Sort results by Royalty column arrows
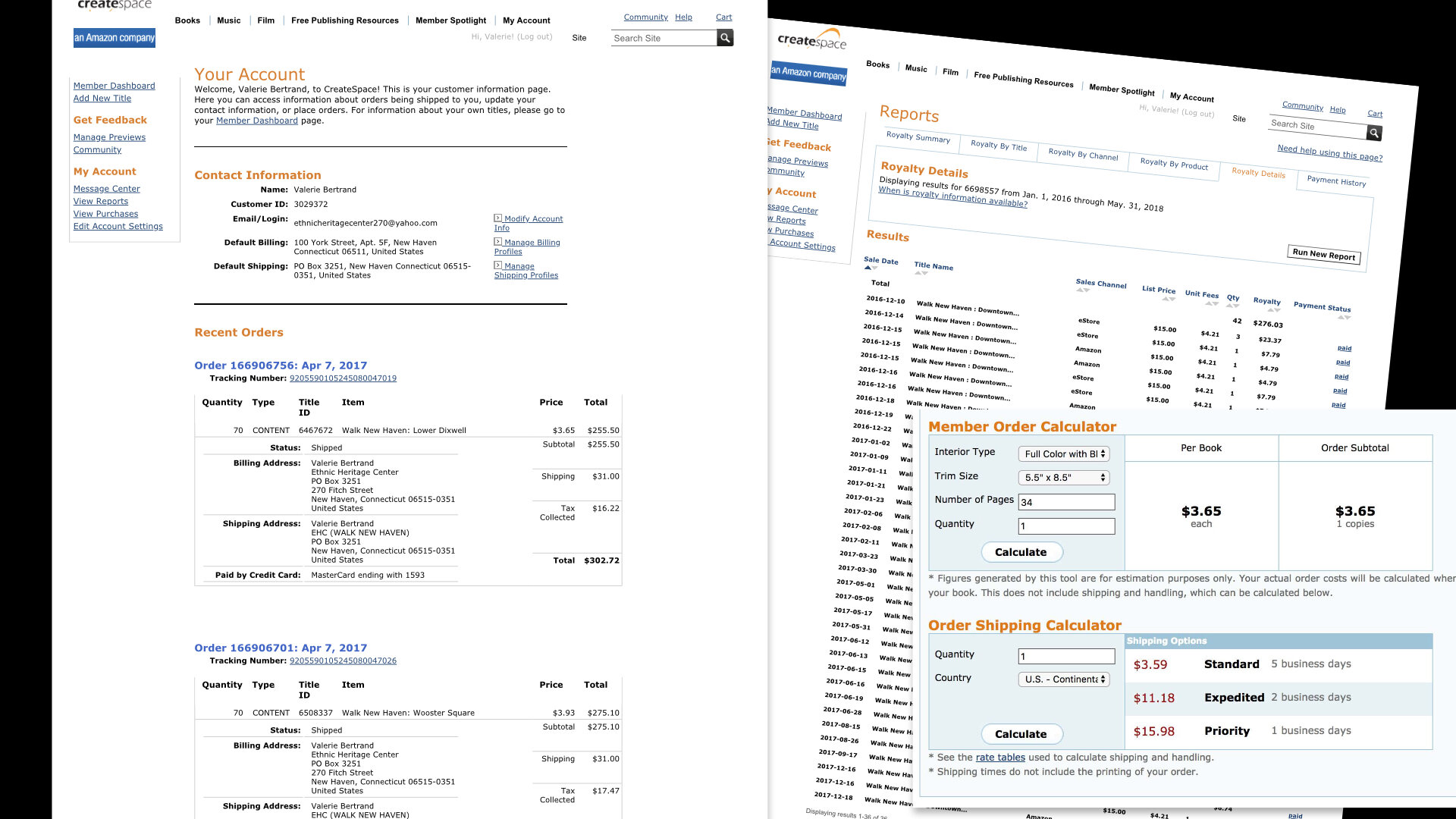The width and height of the screenshot is (1456, 819). pos(1274,309)
